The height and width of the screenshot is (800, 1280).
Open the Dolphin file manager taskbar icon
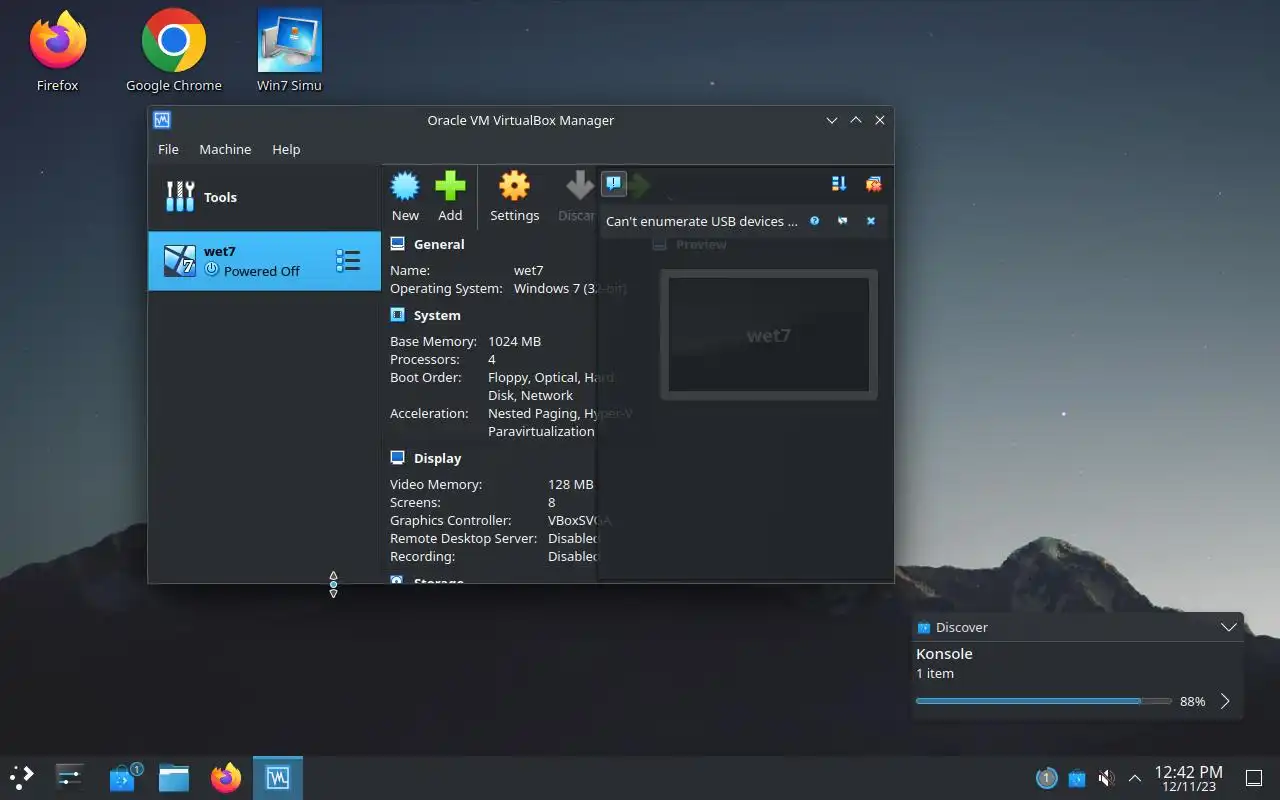pos(174,777)
